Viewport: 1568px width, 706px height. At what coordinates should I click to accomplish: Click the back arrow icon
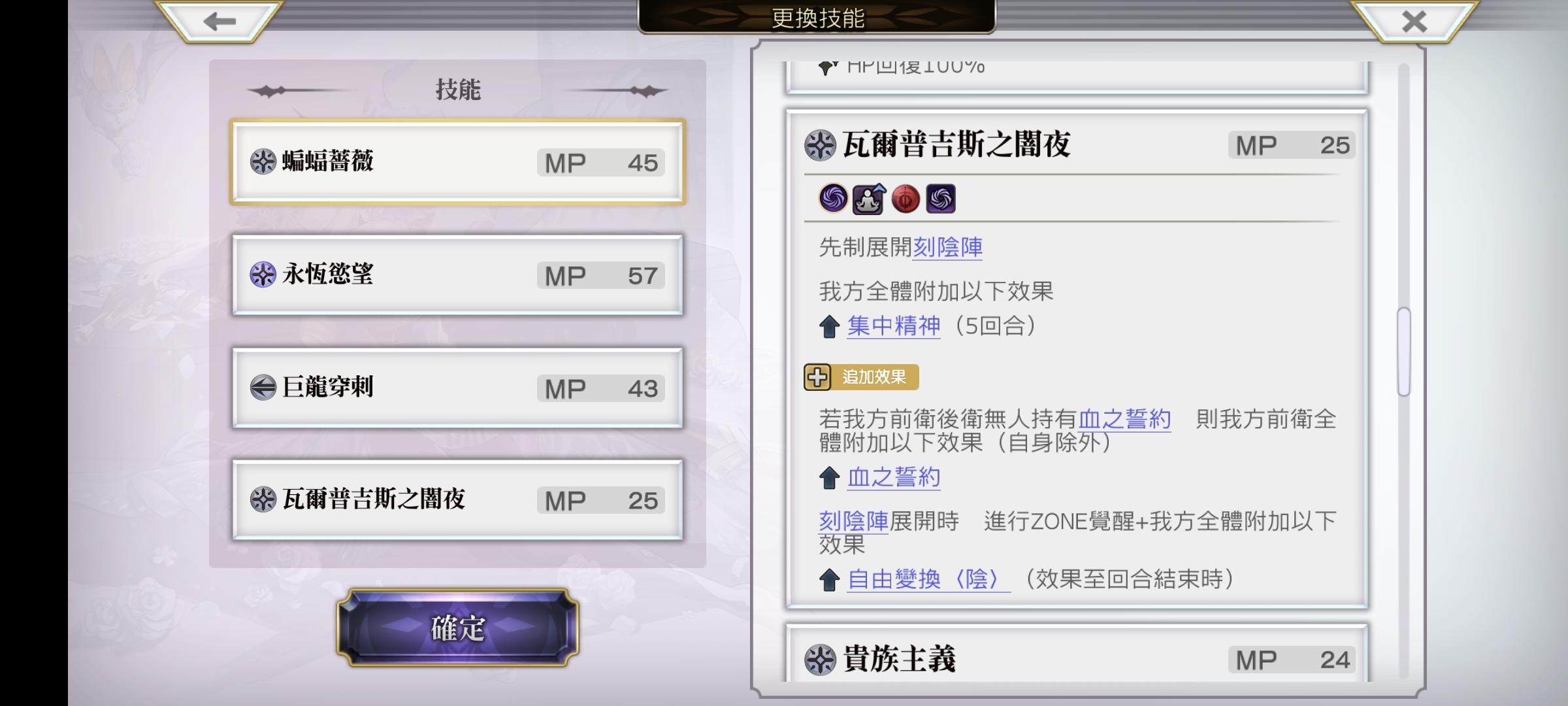click(220, 21)
